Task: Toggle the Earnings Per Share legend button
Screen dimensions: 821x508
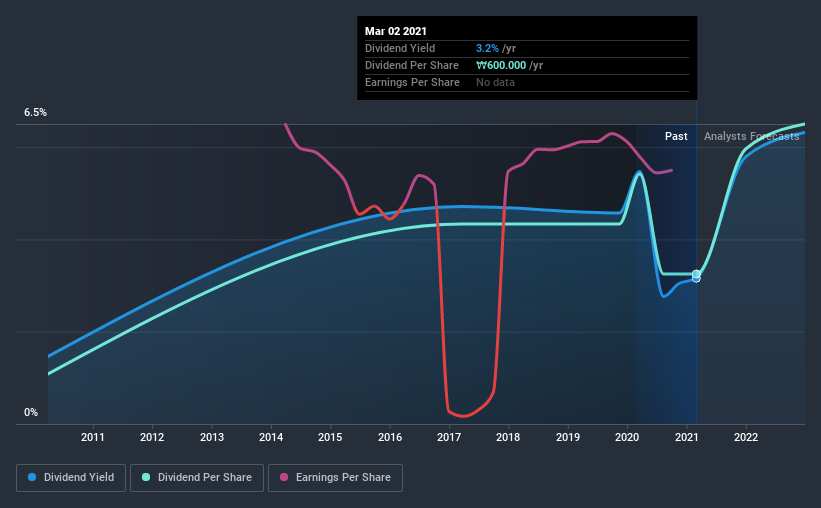Action: coord(335,478)
